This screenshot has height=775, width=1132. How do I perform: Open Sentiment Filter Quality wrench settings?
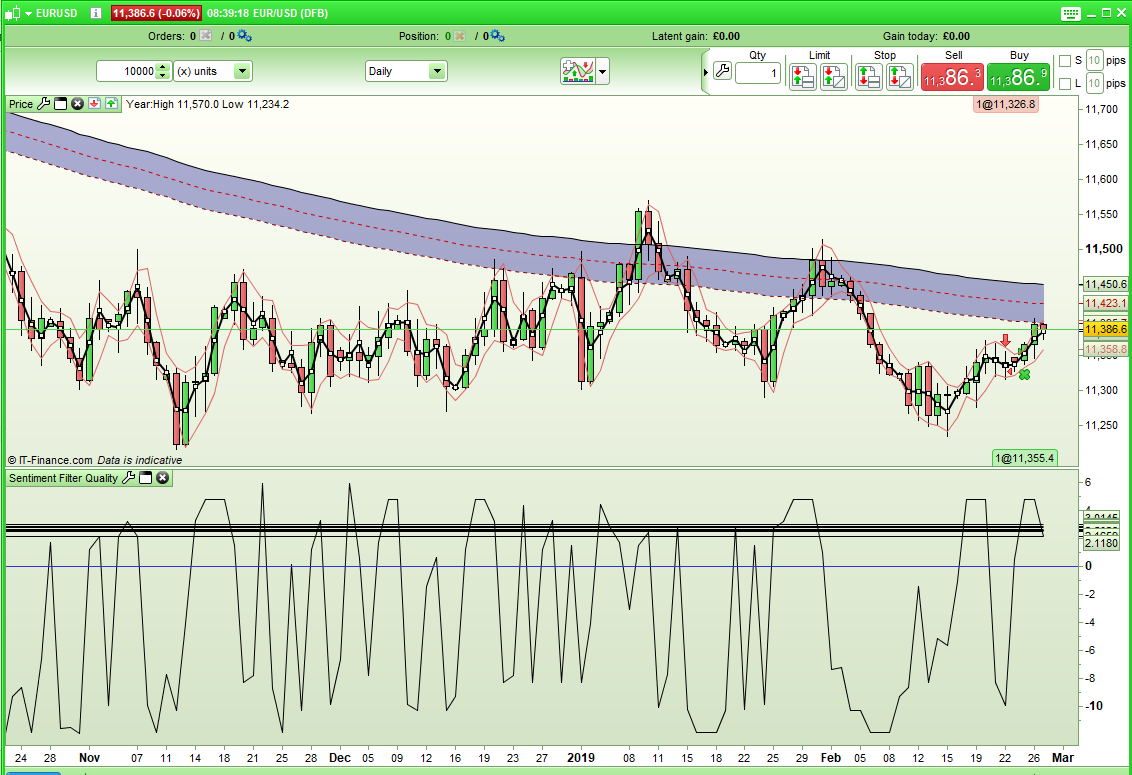click(x=129, y=478)
